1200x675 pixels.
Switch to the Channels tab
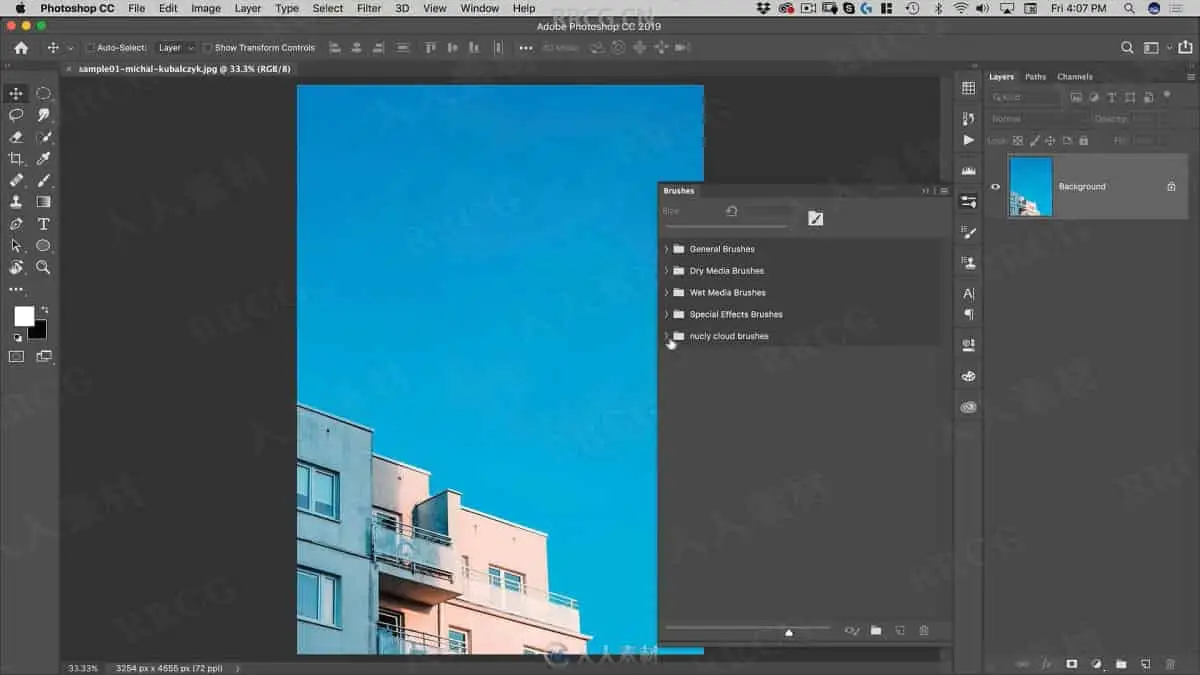[1075, 77]
